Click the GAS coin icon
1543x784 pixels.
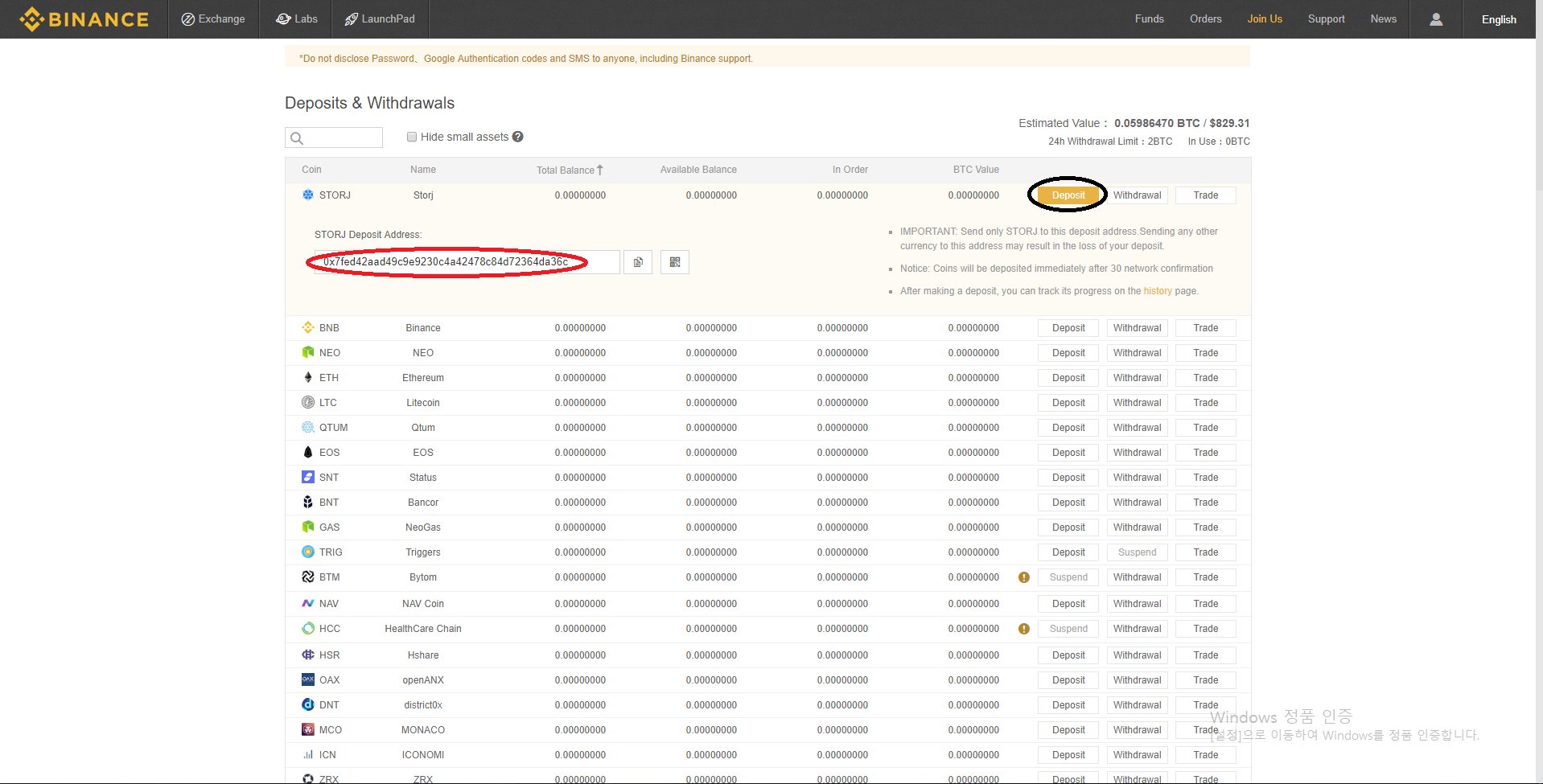coord(308,527)
